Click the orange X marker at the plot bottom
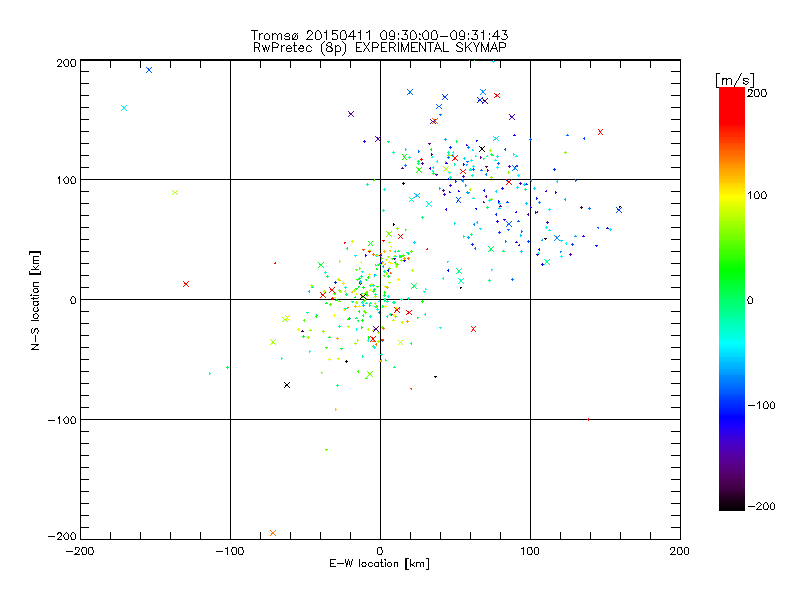This screenshot has width=800, height=600. [x=273, y=533]
